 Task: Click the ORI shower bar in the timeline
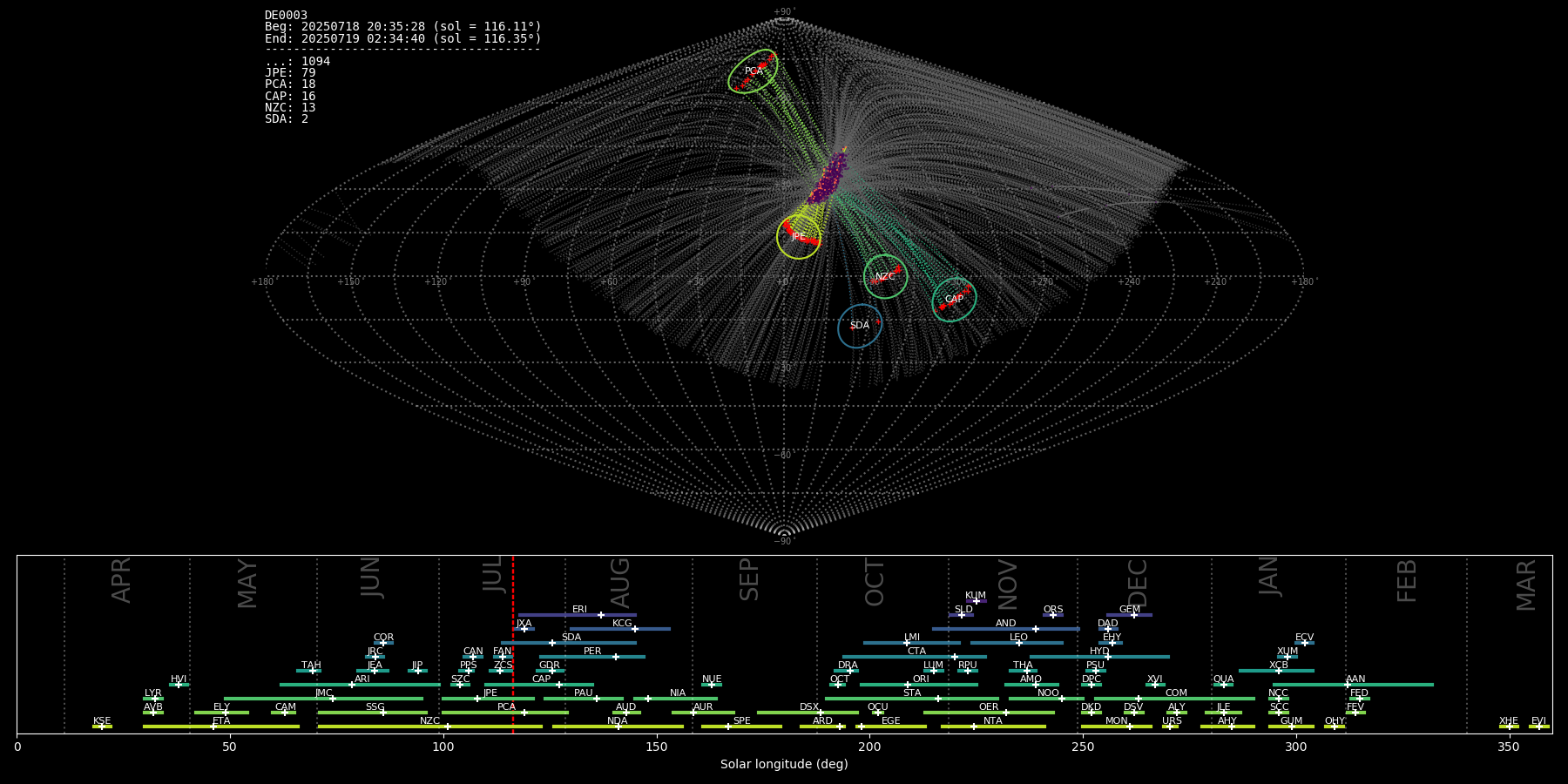pyautogui.click(x=918, y=685)
